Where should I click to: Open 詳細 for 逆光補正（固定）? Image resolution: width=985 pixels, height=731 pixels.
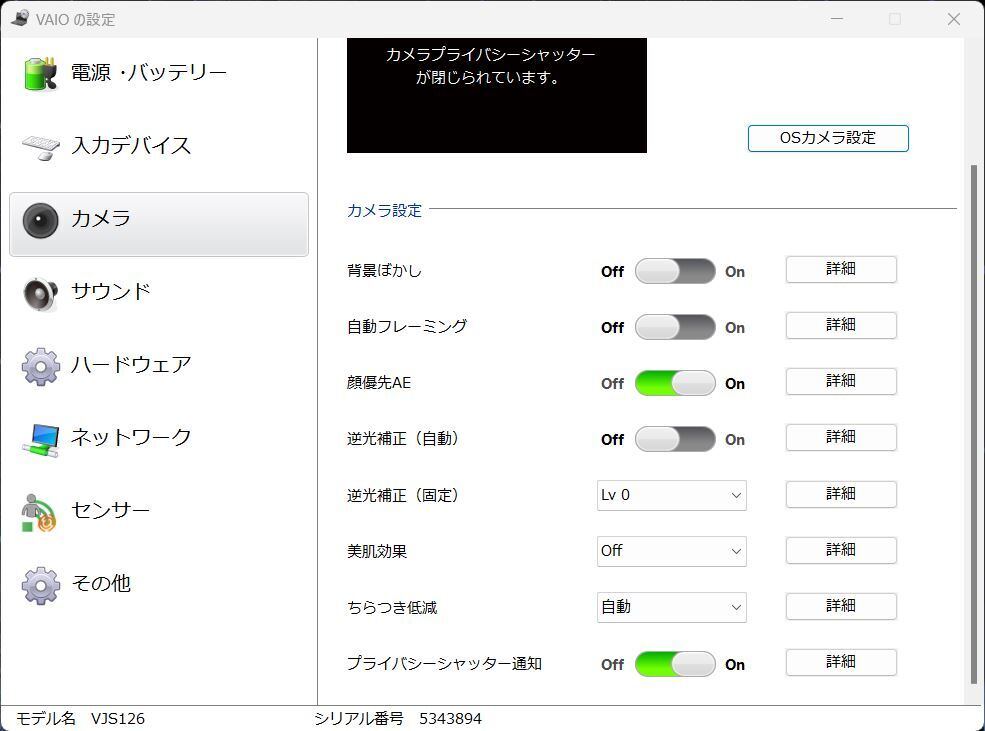[x=841, y=494]
